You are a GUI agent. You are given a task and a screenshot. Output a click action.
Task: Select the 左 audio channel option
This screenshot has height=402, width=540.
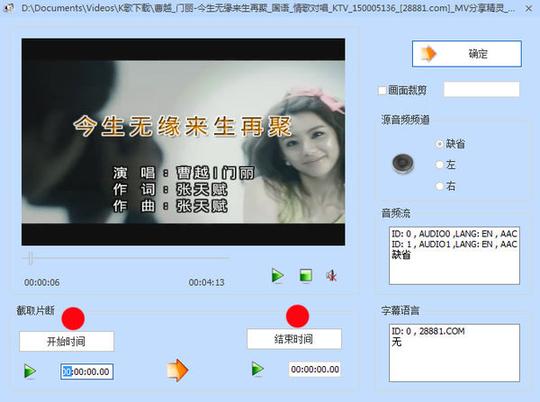click(x=439, y=165)
